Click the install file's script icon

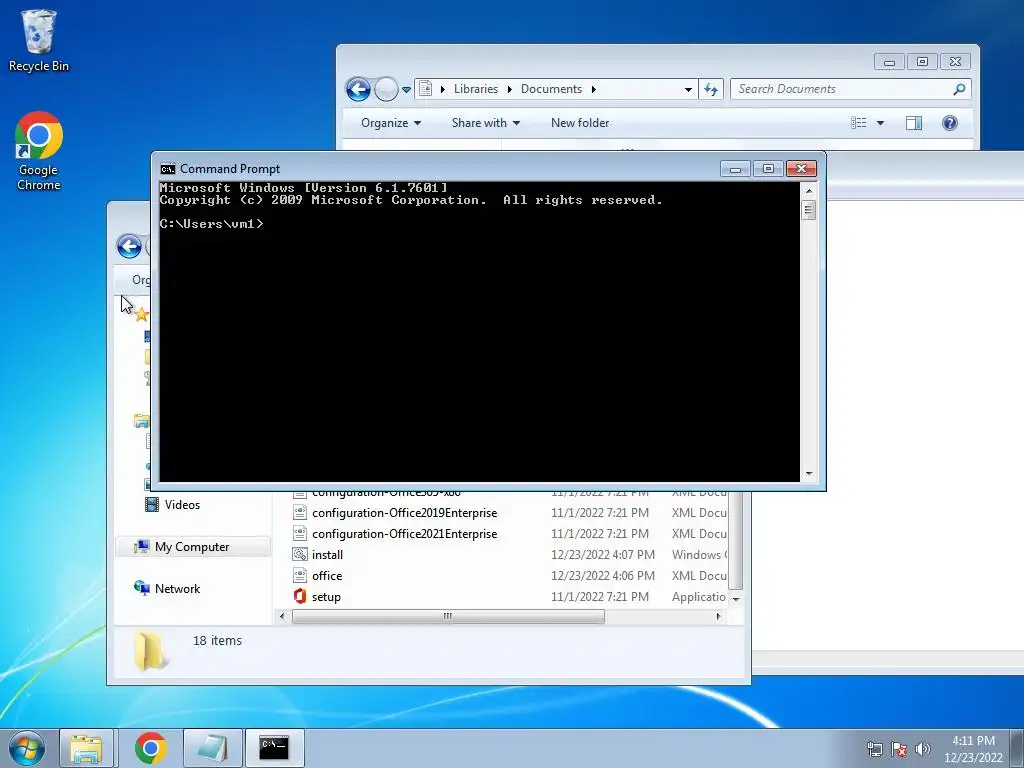pos(300,554)
